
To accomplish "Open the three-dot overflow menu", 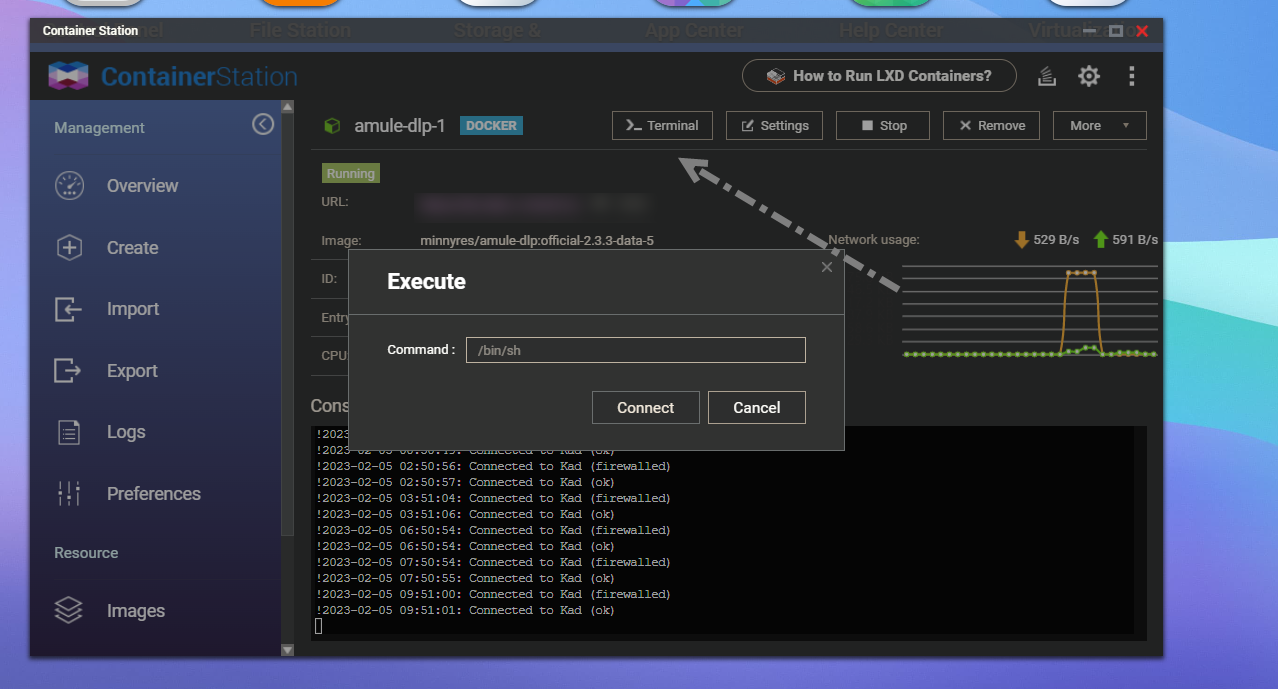I will pos(1131,76).
